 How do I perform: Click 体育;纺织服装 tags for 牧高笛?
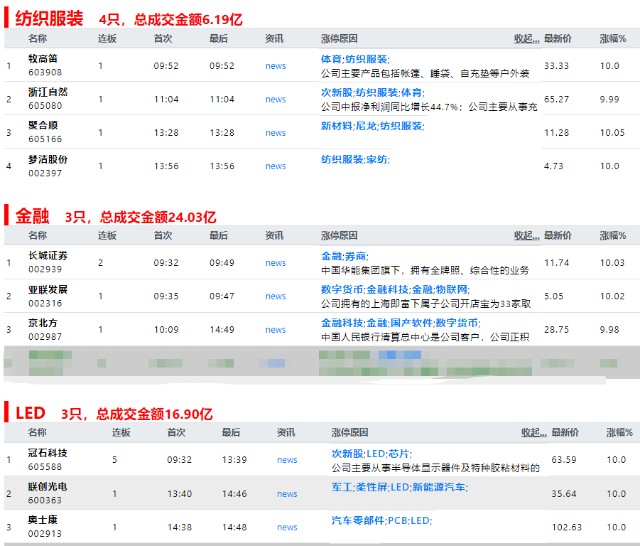(x=355, y=59)
